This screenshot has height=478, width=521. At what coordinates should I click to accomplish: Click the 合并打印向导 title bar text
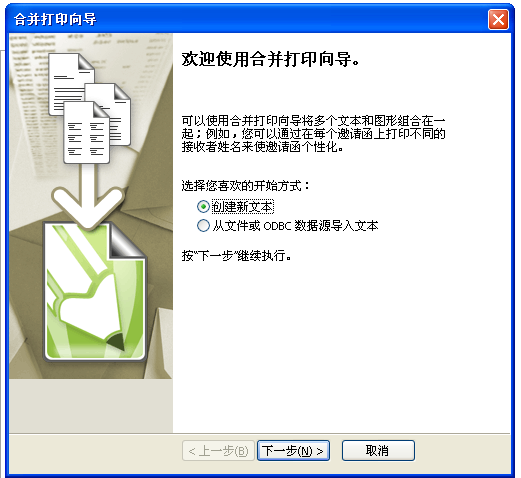click(x=55, y=19)
